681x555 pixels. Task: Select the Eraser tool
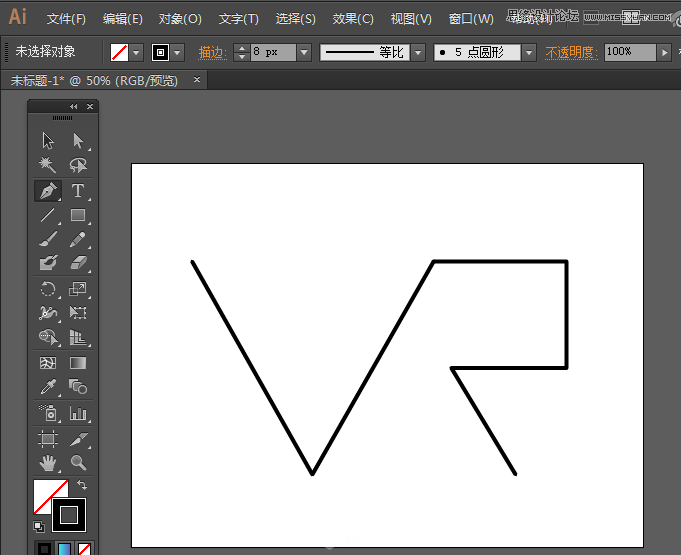(x=78, y=263)
